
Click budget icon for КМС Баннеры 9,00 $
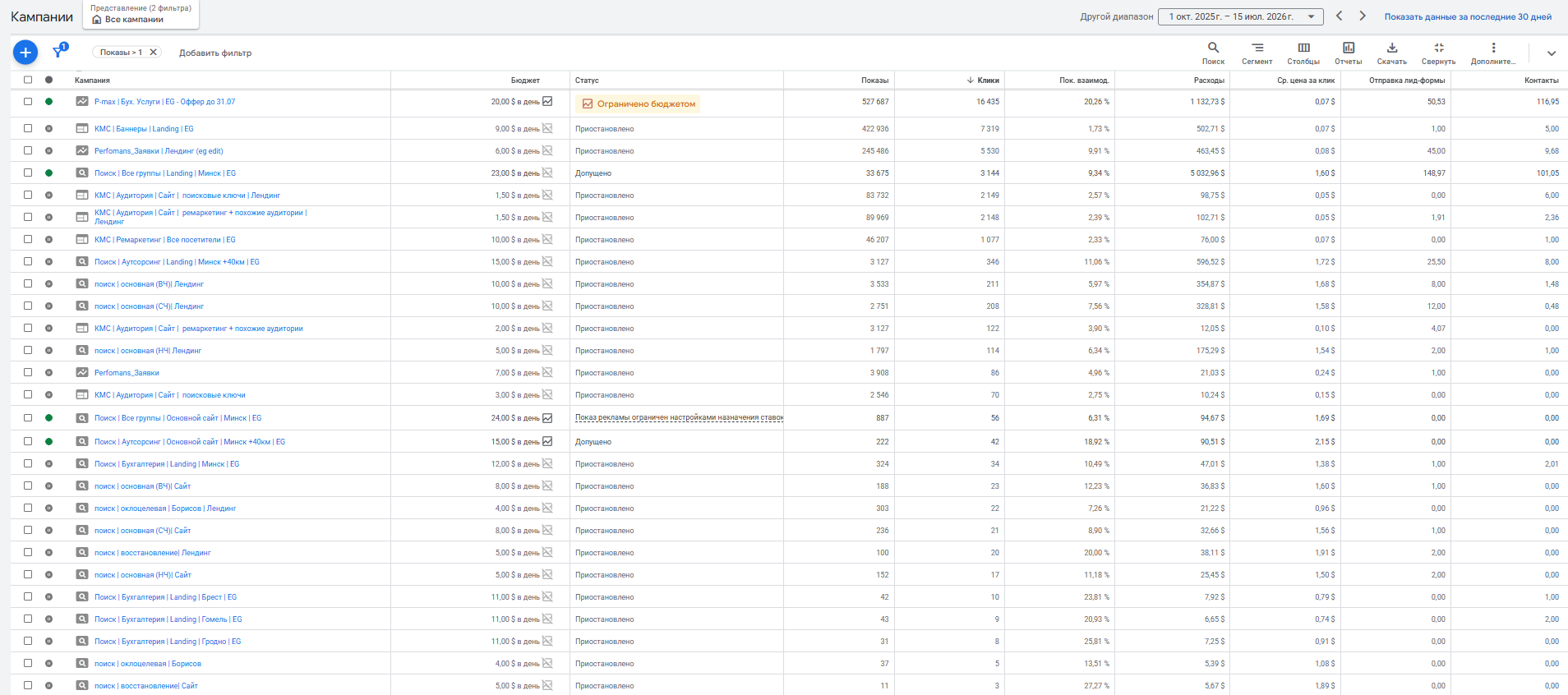(x=547, y=128)
